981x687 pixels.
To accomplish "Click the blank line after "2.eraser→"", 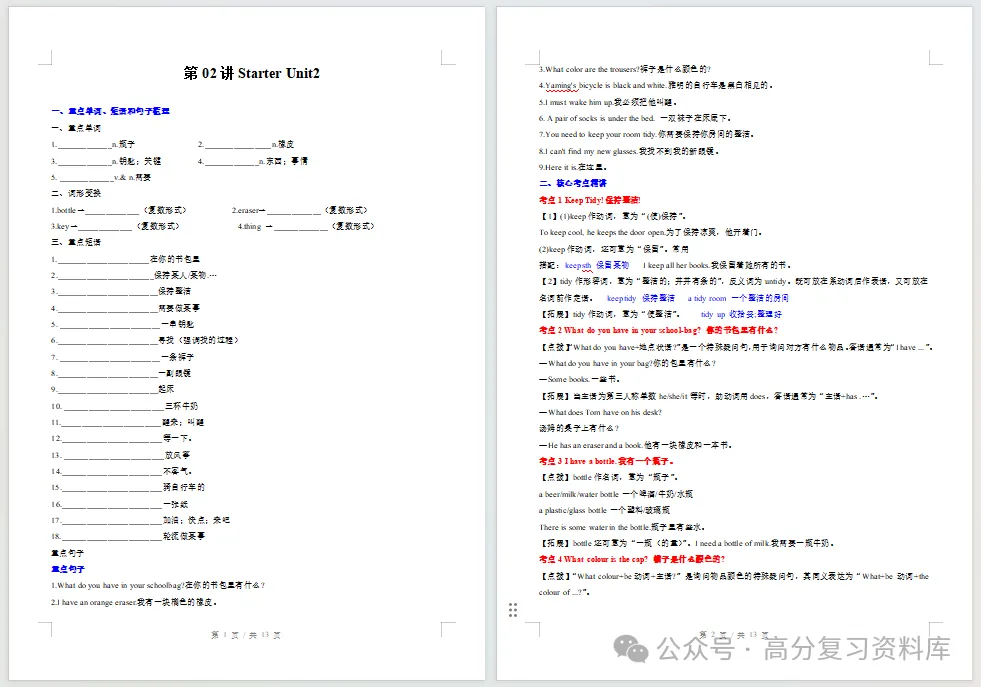I will (x=293, y=211).
